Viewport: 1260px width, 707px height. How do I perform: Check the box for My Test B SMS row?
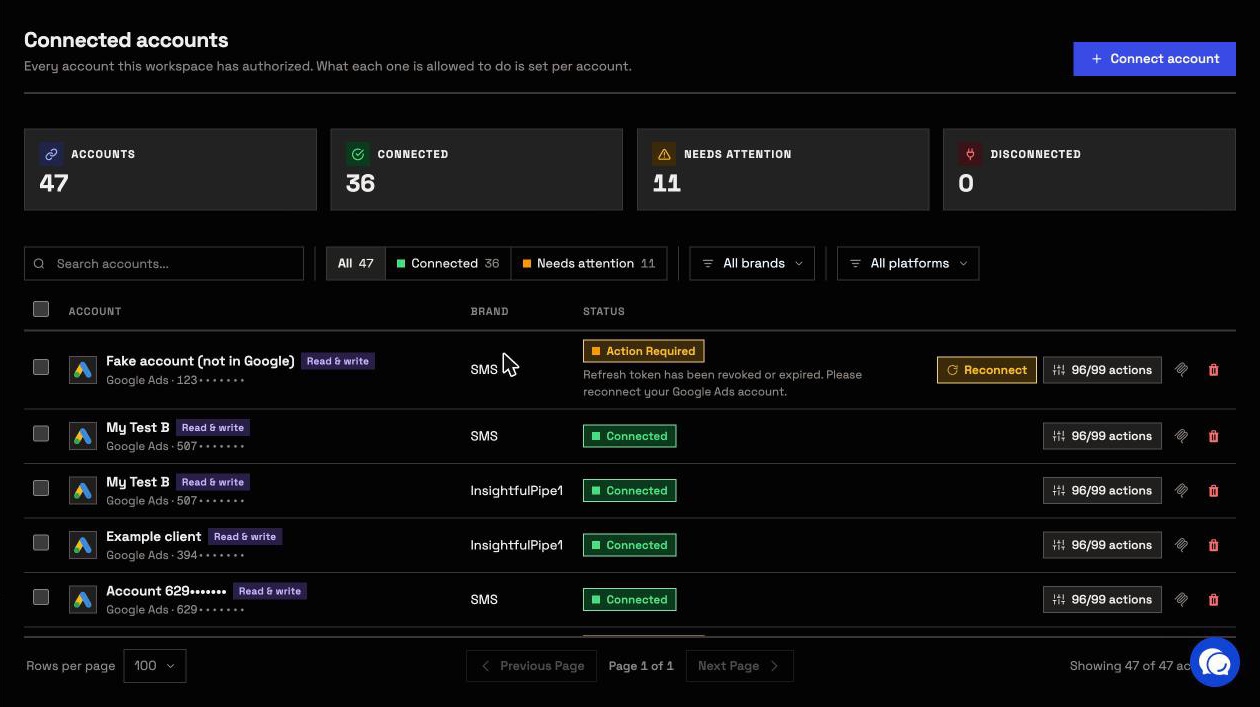click(x=41, y=433)
